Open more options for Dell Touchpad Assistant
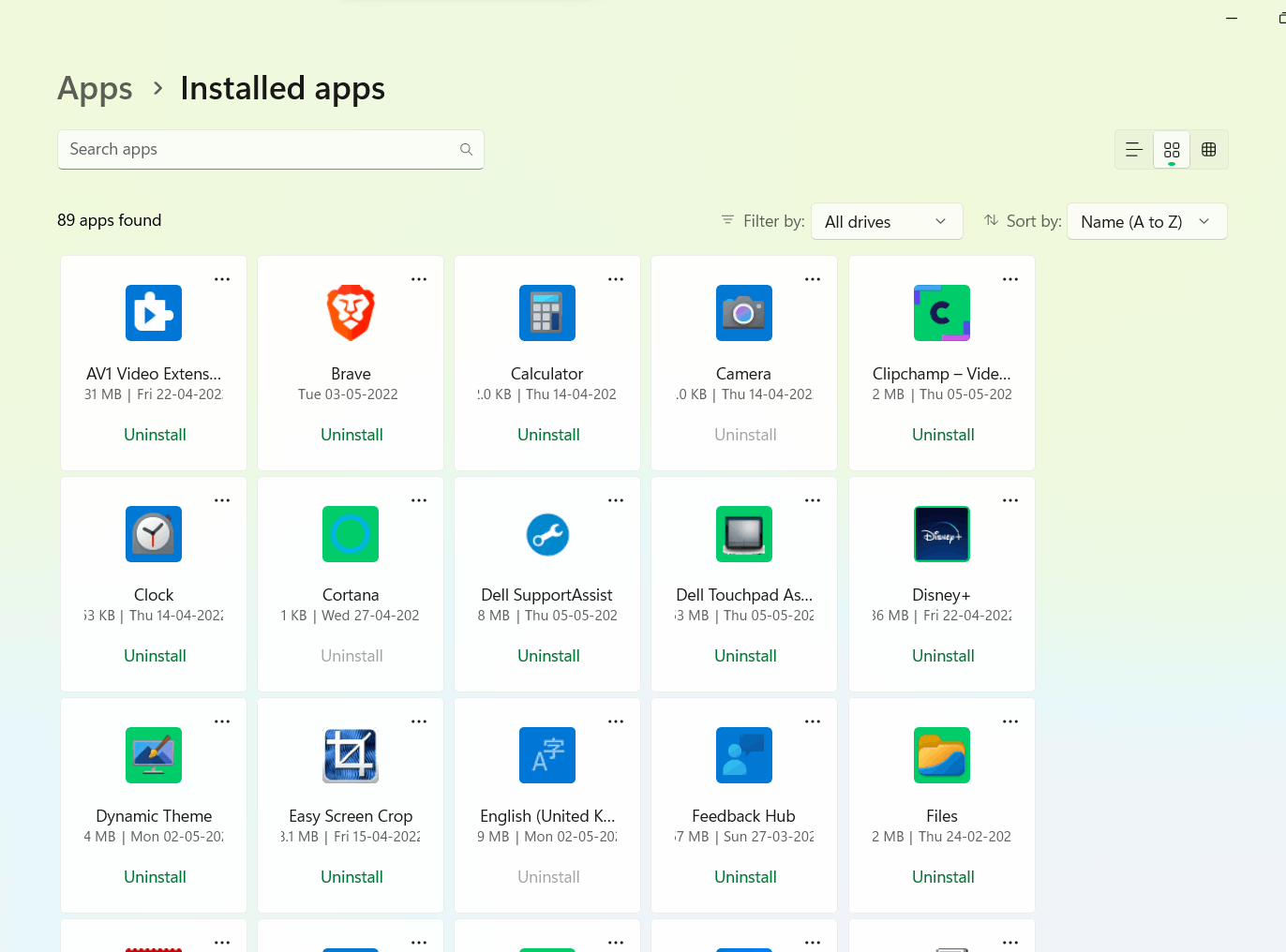1286x952 pixels. click(x=813, y=500)
